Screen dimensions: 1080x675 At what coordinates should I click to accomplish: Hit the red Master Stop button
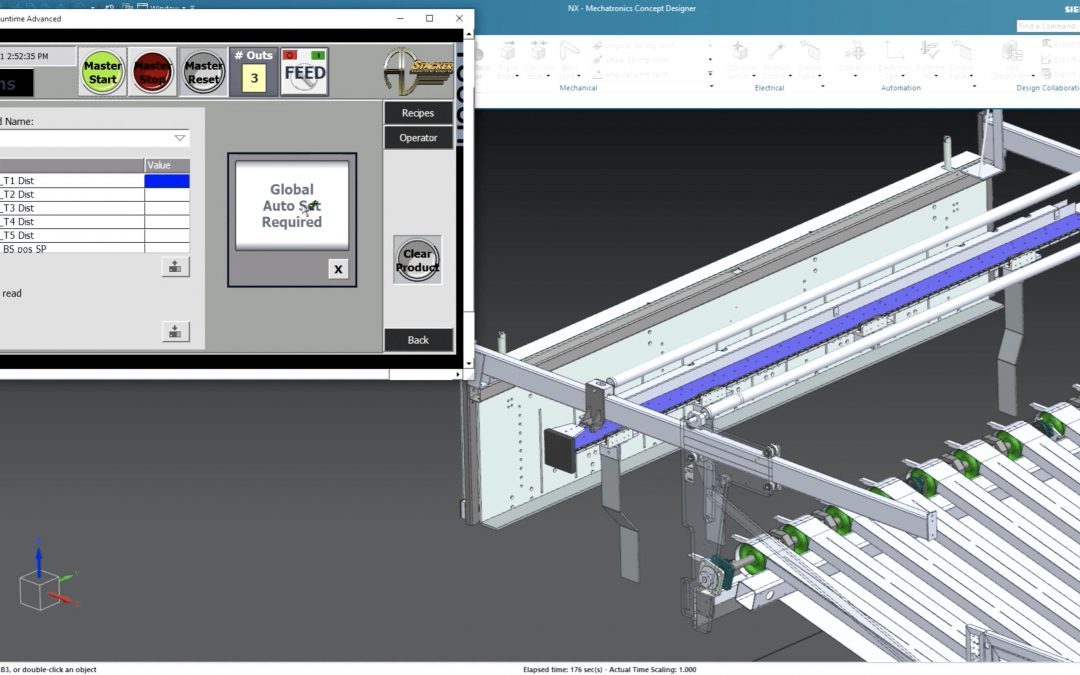tap(152, 72)
